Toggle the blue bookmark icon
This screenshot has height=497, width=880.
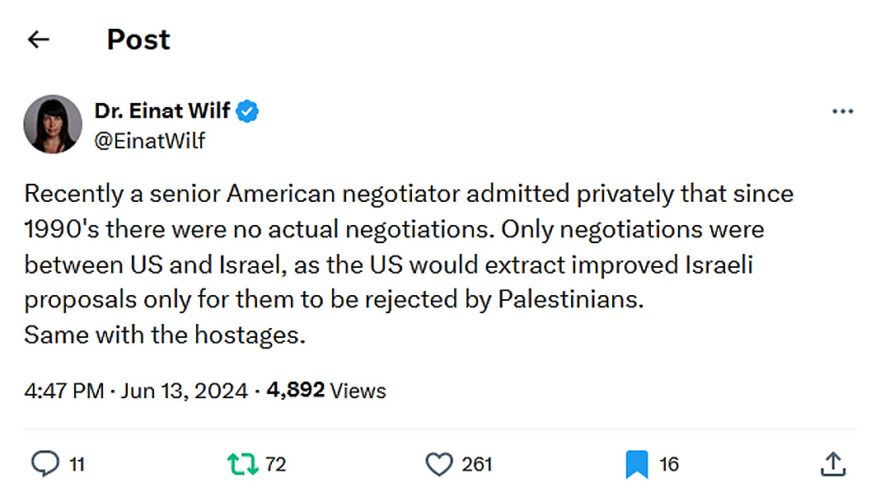[x=636, y=464]
